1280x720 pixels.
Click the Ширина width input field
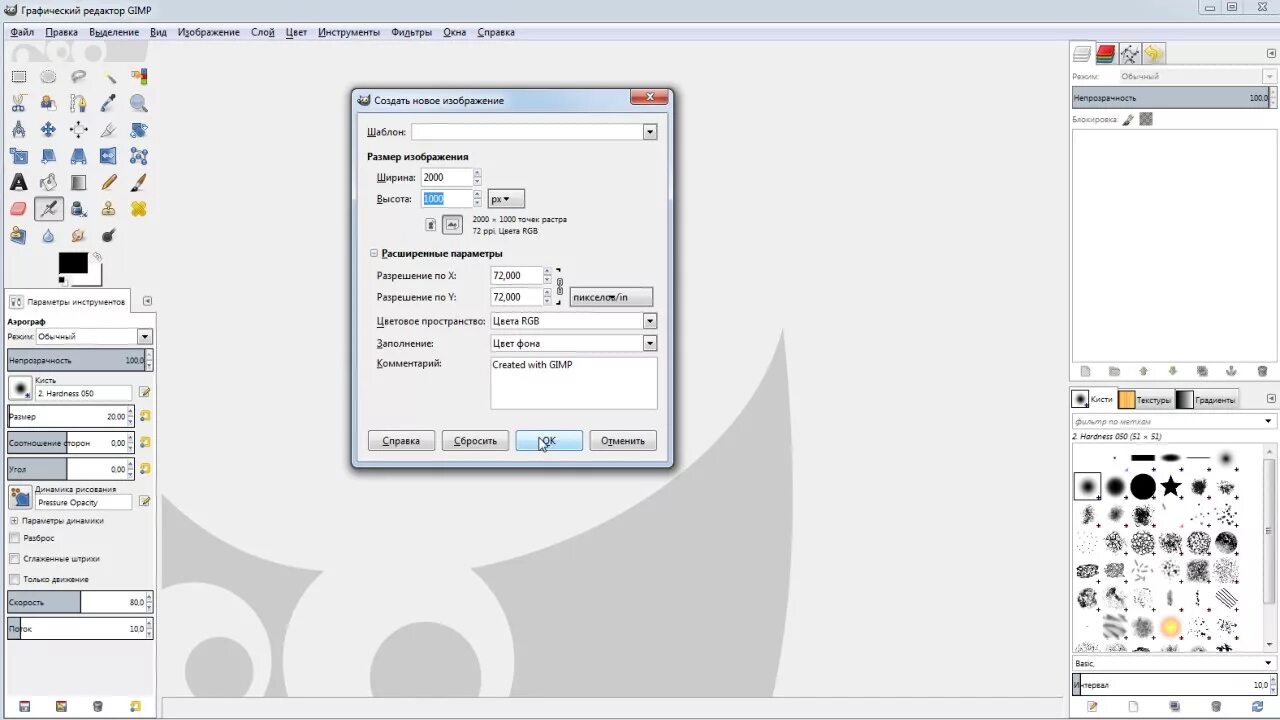pyautogui.click(x=446, y=177)
